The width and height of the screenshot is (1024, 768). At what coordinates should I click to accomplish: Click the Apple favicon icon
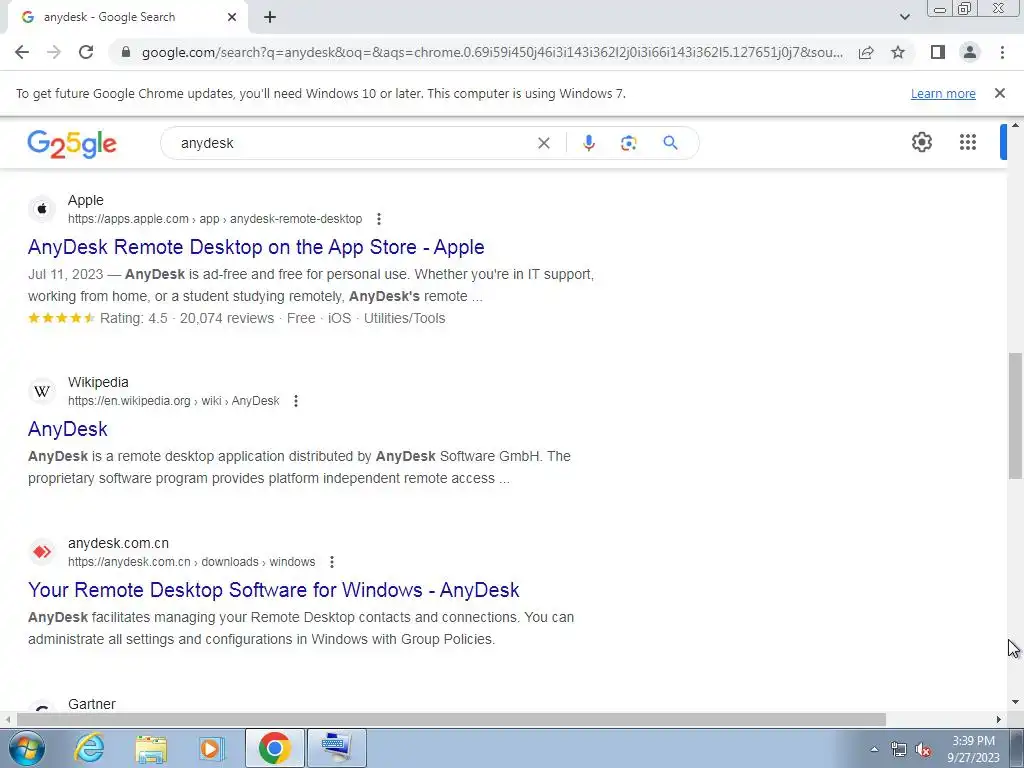tap(42, 209)
